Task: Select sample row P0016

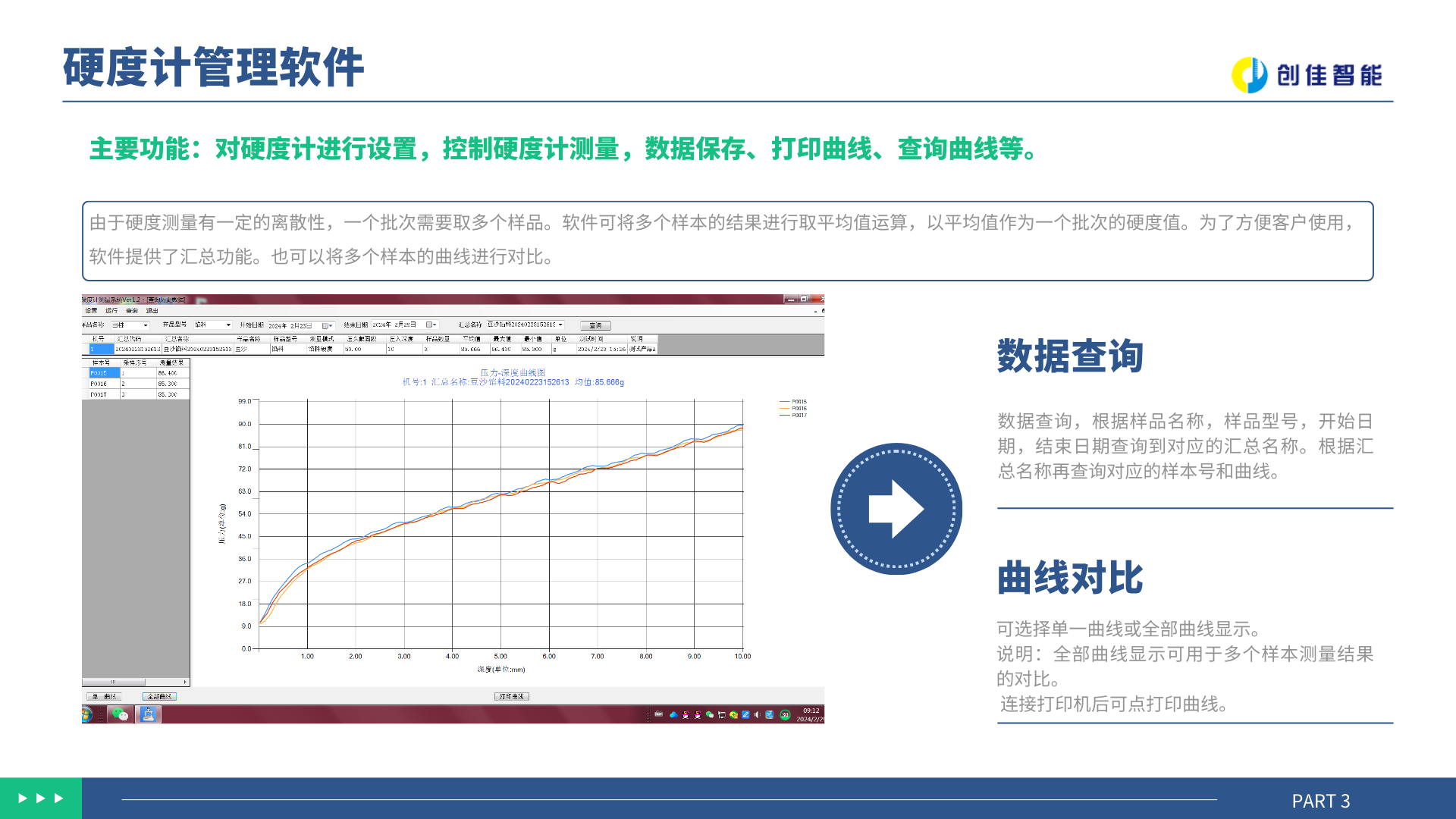Action: pyautogui.click(x=99, y=384)
